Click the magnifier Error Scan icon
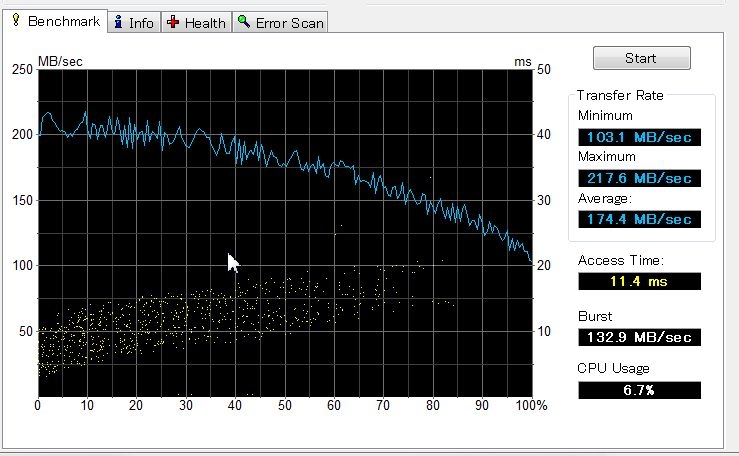This screenshot has width=739, height=456. pyautogui.click(x=244, y=21)
